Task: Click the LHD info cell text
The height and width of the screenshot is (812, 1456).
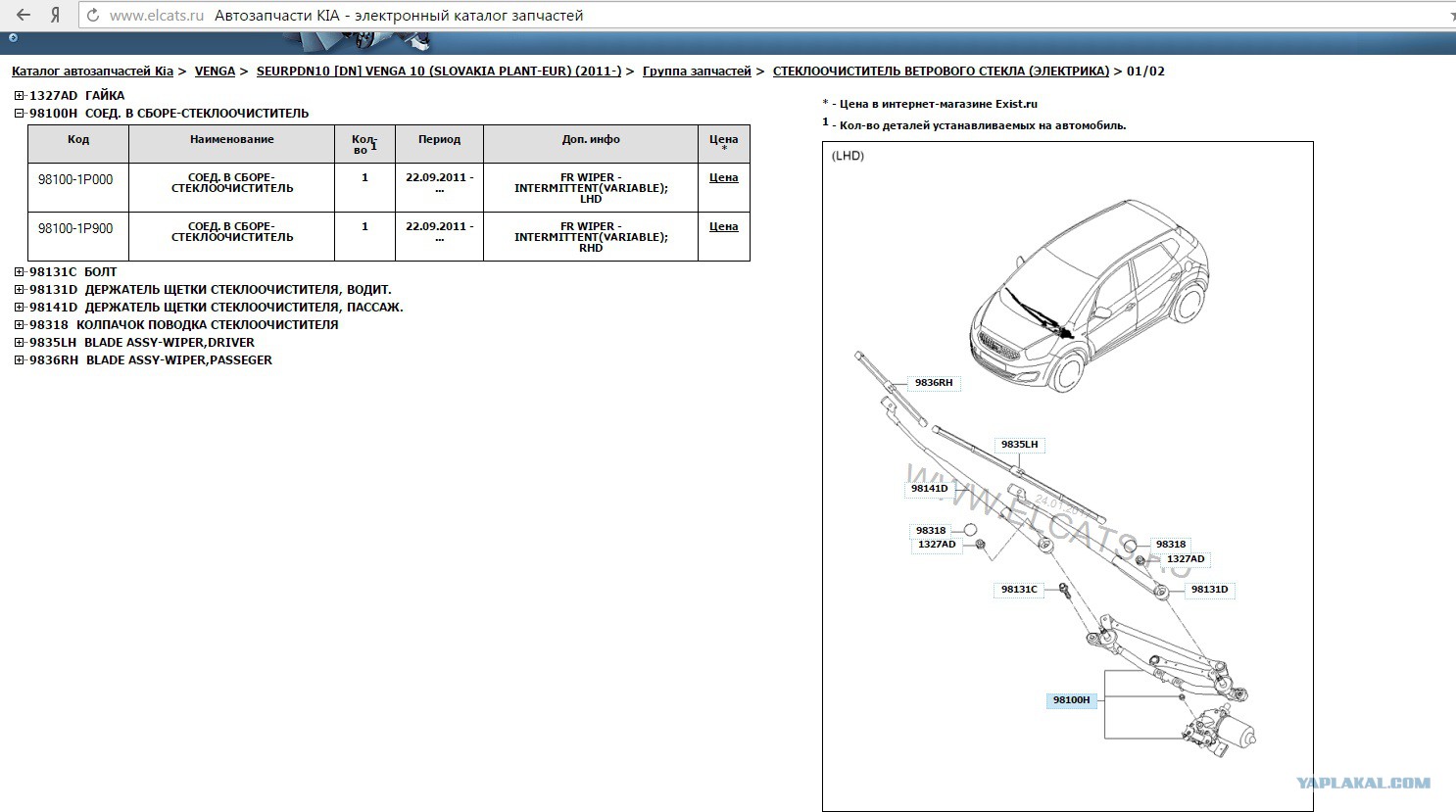Action: click(591, 188)
